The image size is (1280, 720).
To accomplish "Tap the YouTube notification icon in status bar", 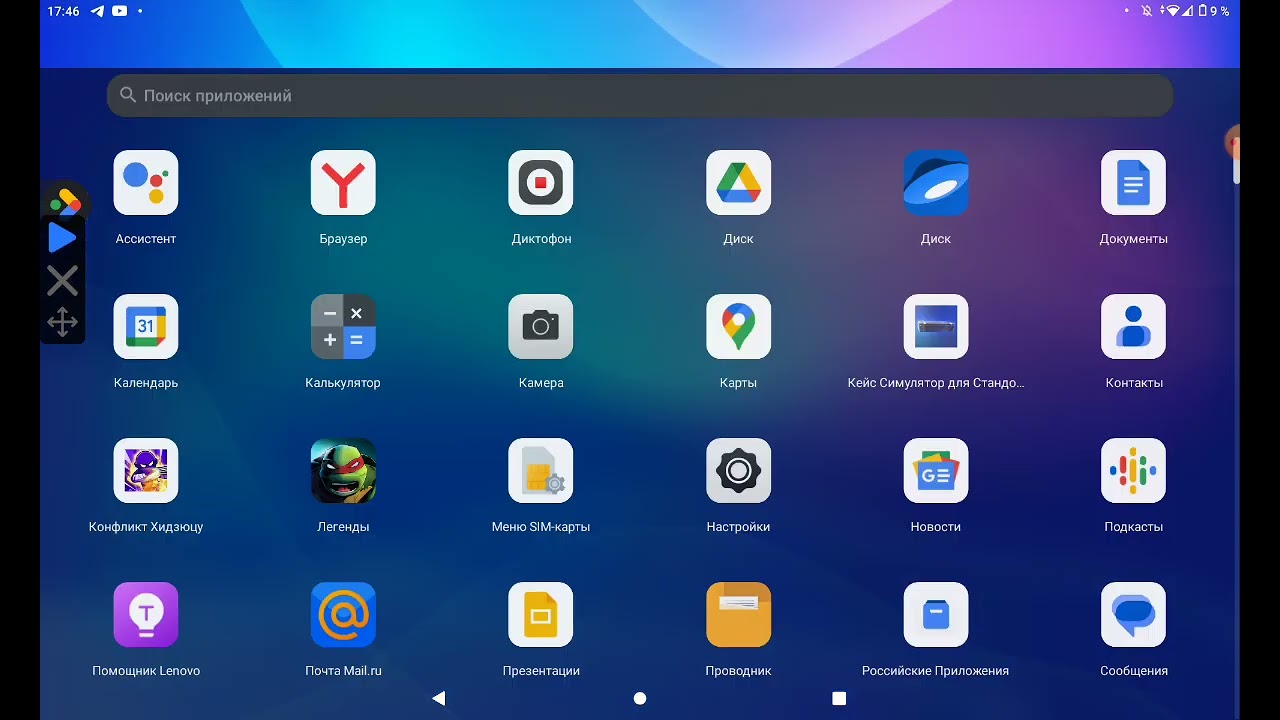I will point(120,11).
